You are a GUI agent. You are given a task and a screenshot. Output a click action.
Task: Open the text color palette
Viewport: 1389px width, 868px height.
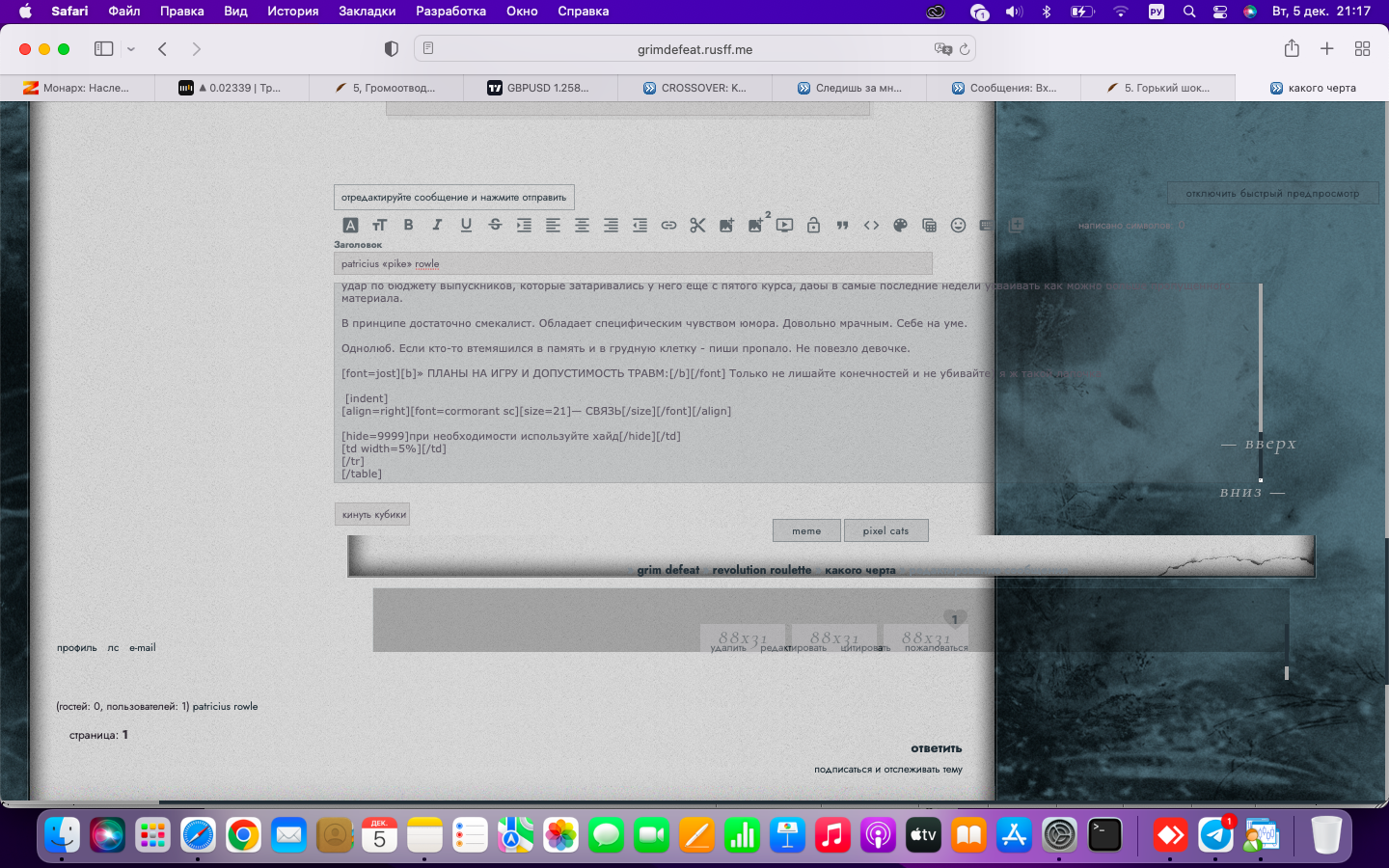coord(900,225)
